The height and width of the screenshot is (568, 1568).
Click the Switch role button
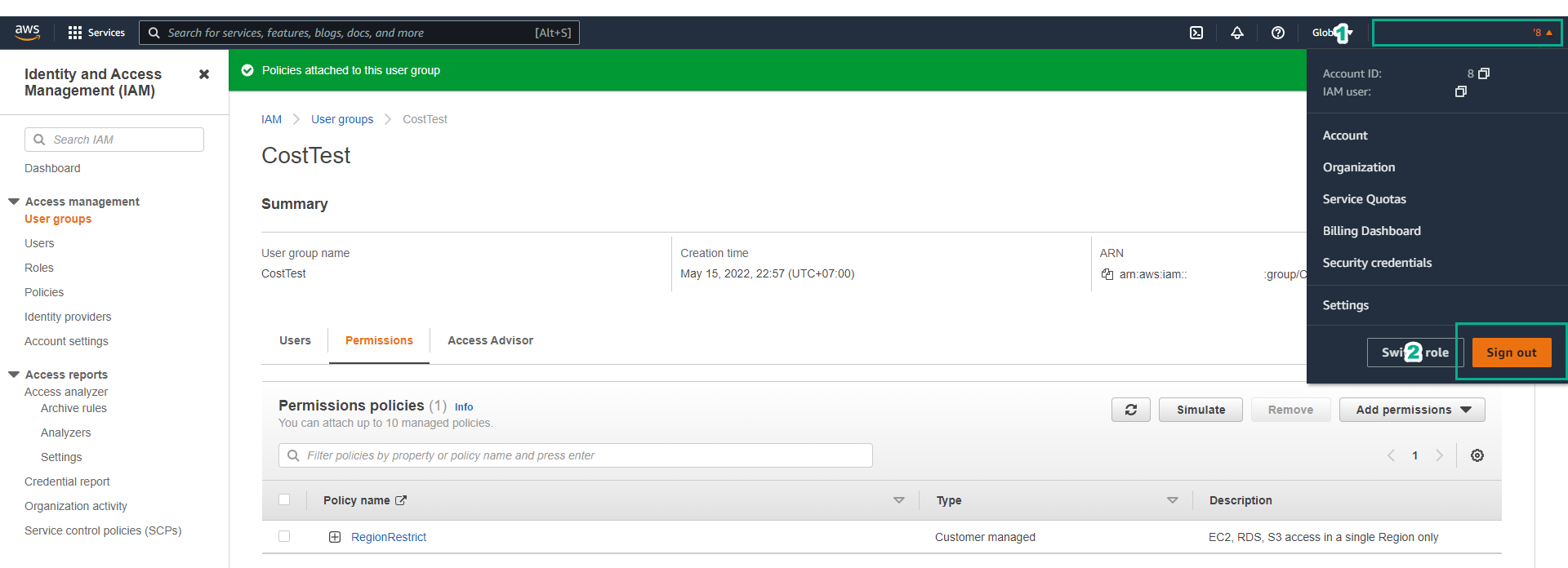(x=1415, y=353)
